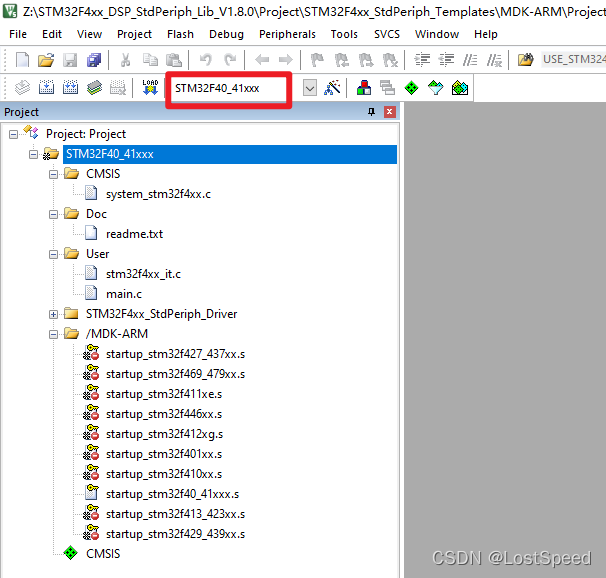Click the Save All icon
The image size is (606, 578).
94,60
